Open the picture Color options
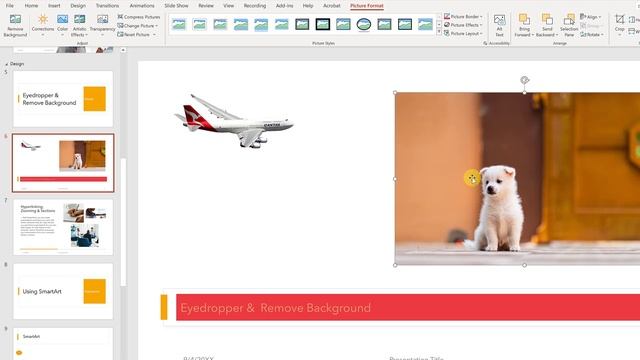This screenshot has width=640, height=360. [x=62, y=25]
